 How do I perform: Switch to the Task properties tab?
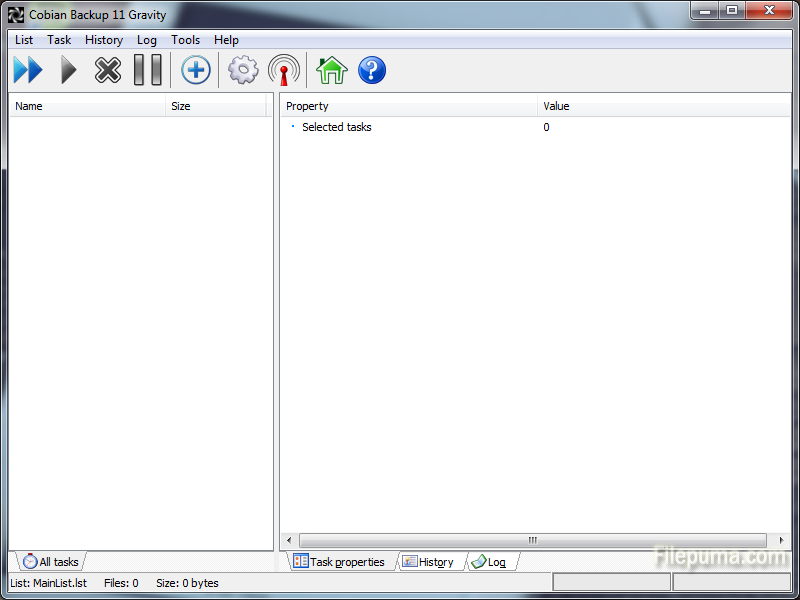[339, 562]
